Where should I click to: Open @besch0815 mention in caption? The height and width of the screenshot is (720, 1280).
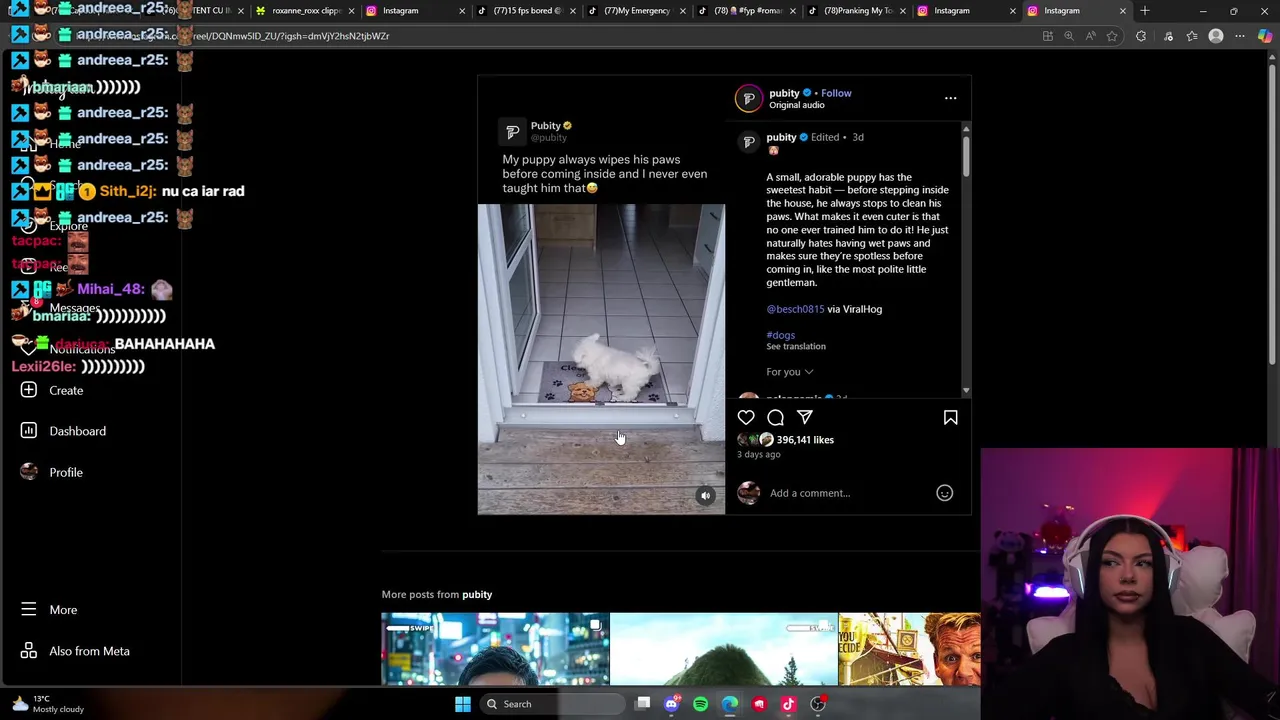pyautogui.click(x=795, y=309)
